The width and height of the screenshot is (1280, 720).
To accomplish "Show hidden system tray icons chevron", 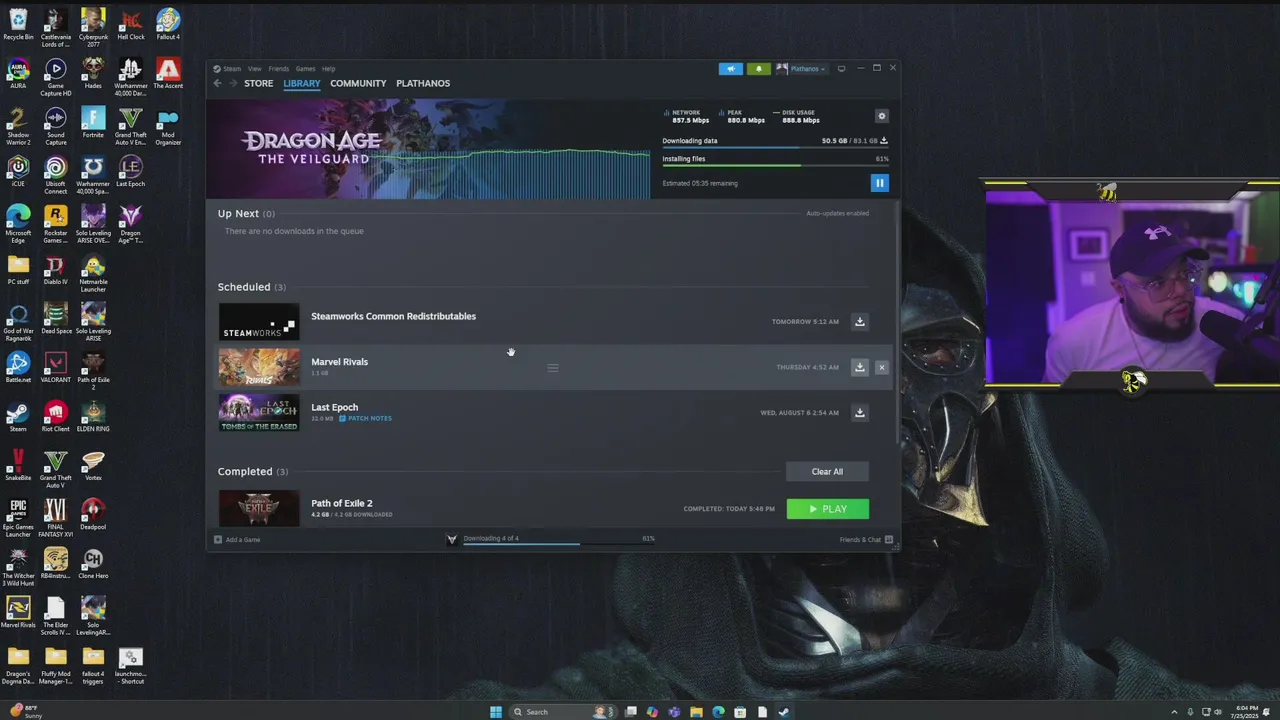I will [1174, 712].
